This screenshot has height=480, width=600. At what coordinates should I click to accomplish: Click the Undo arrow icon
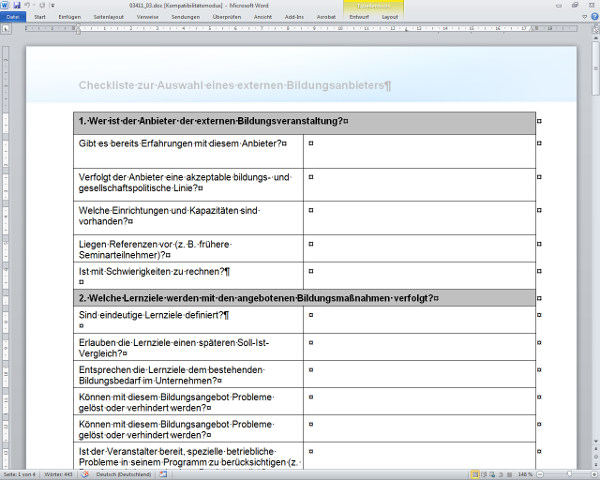click(27, 5)
